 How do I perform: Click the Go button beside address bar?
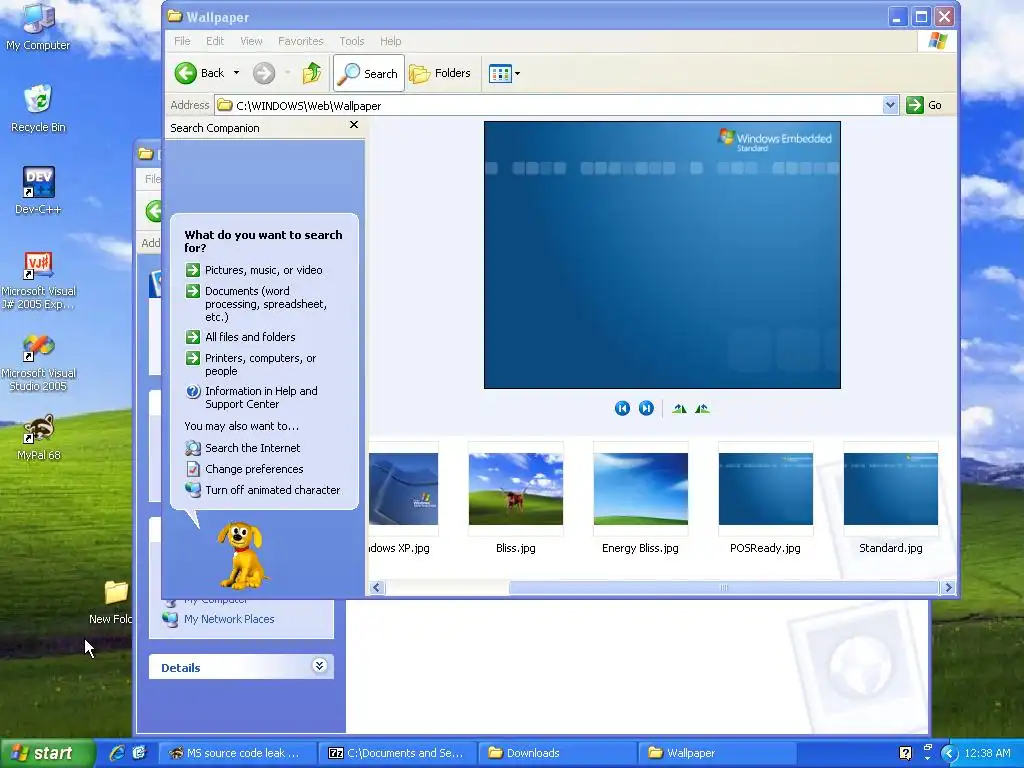pos(924,105)
